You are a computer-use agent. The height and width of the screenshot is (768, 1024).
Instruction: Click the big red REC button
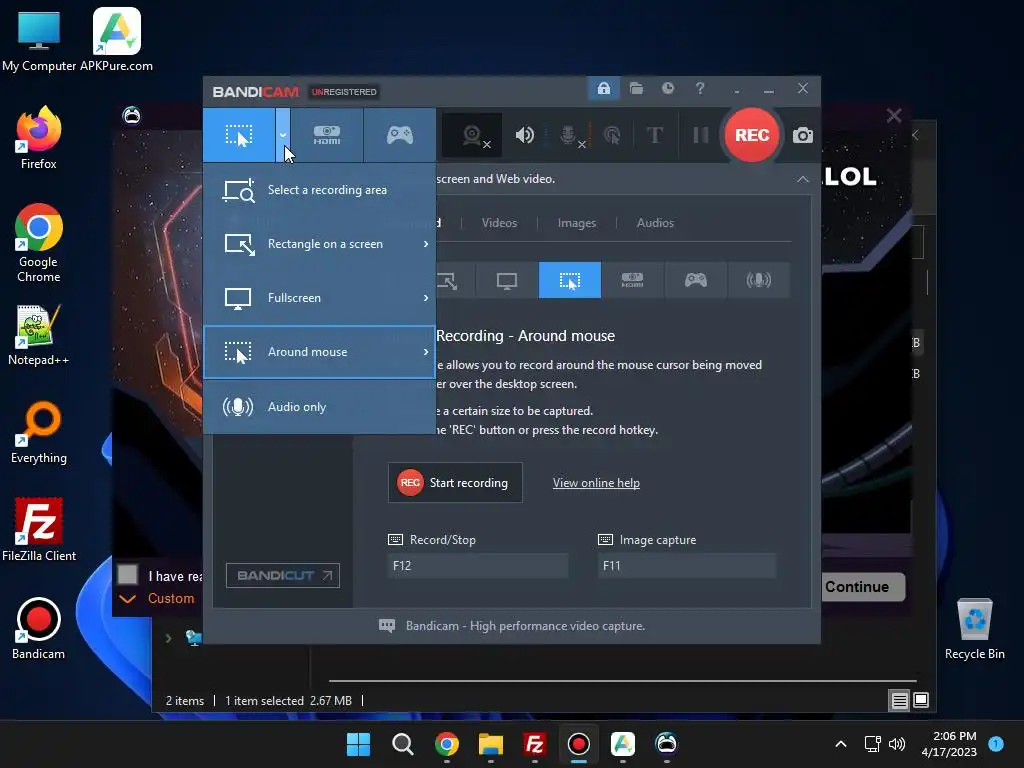[752, 135]
